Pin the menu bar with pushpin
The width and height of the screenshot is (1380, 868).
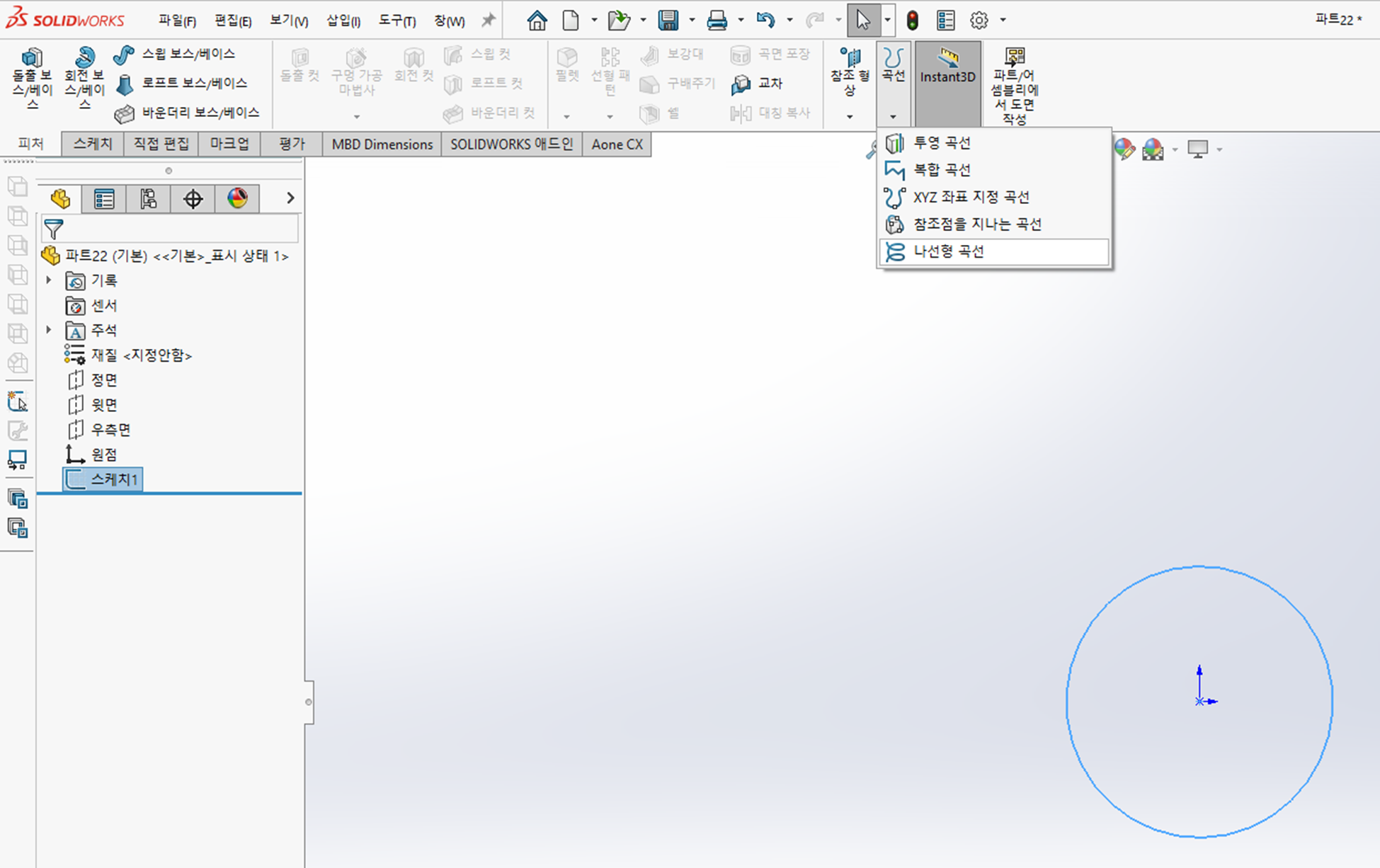(x=488, y=20)
